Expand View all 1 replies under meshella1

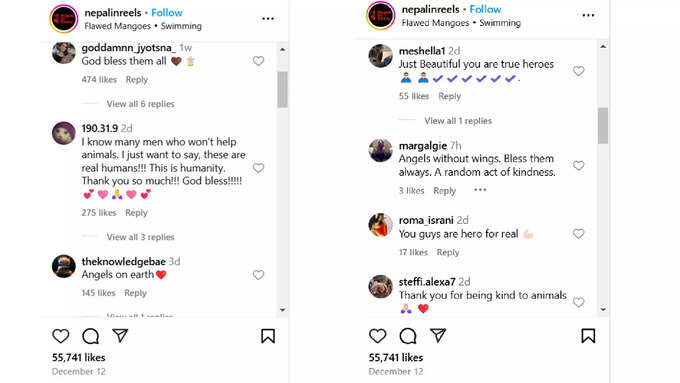tap(458, 121)
